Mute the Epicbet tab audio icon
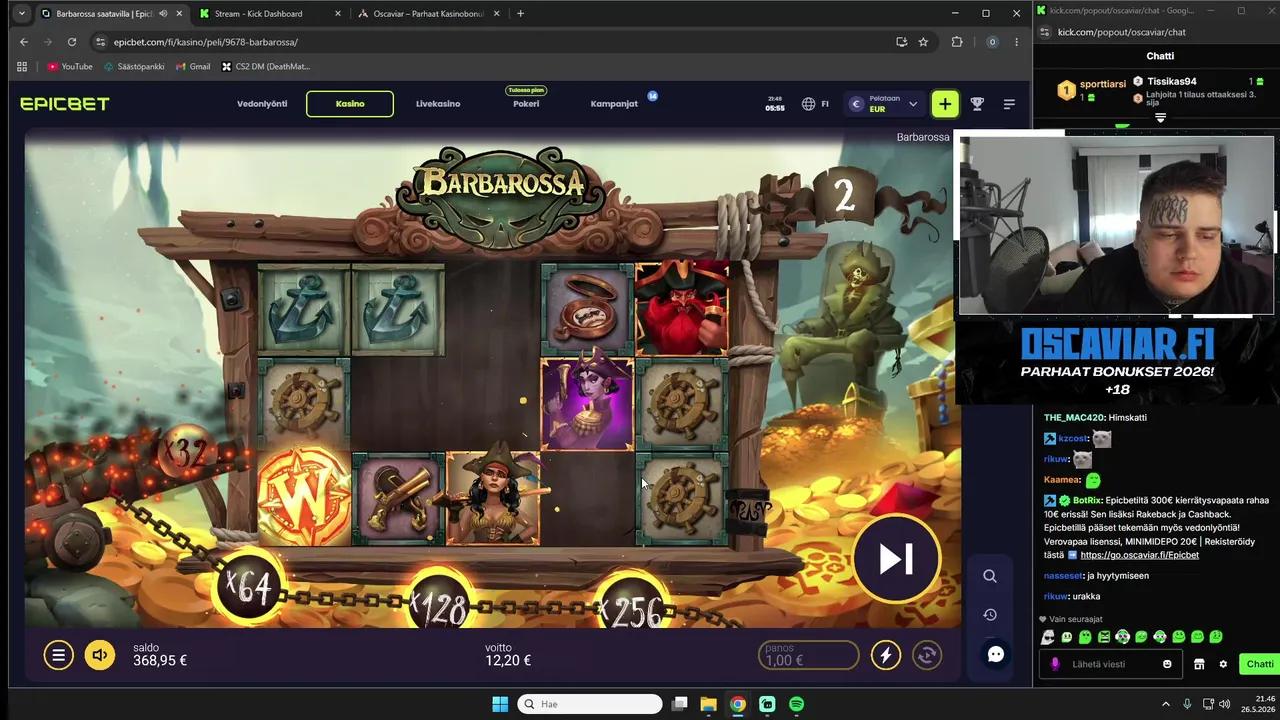 point(163,14)
